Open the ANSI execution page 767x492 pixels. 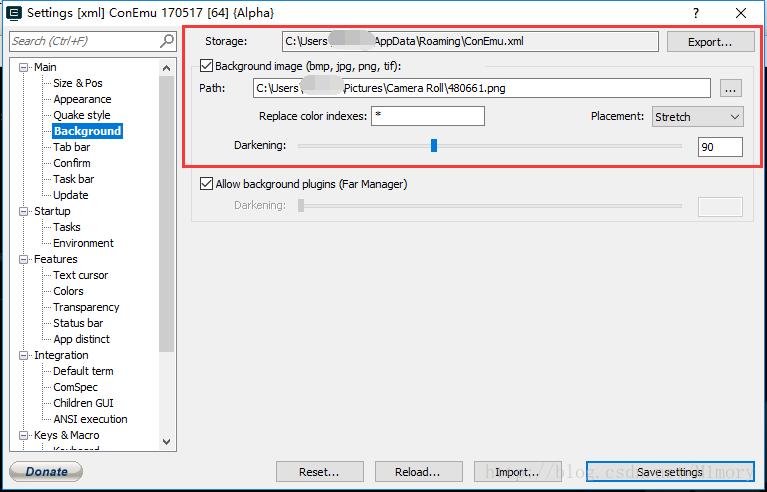90,419
